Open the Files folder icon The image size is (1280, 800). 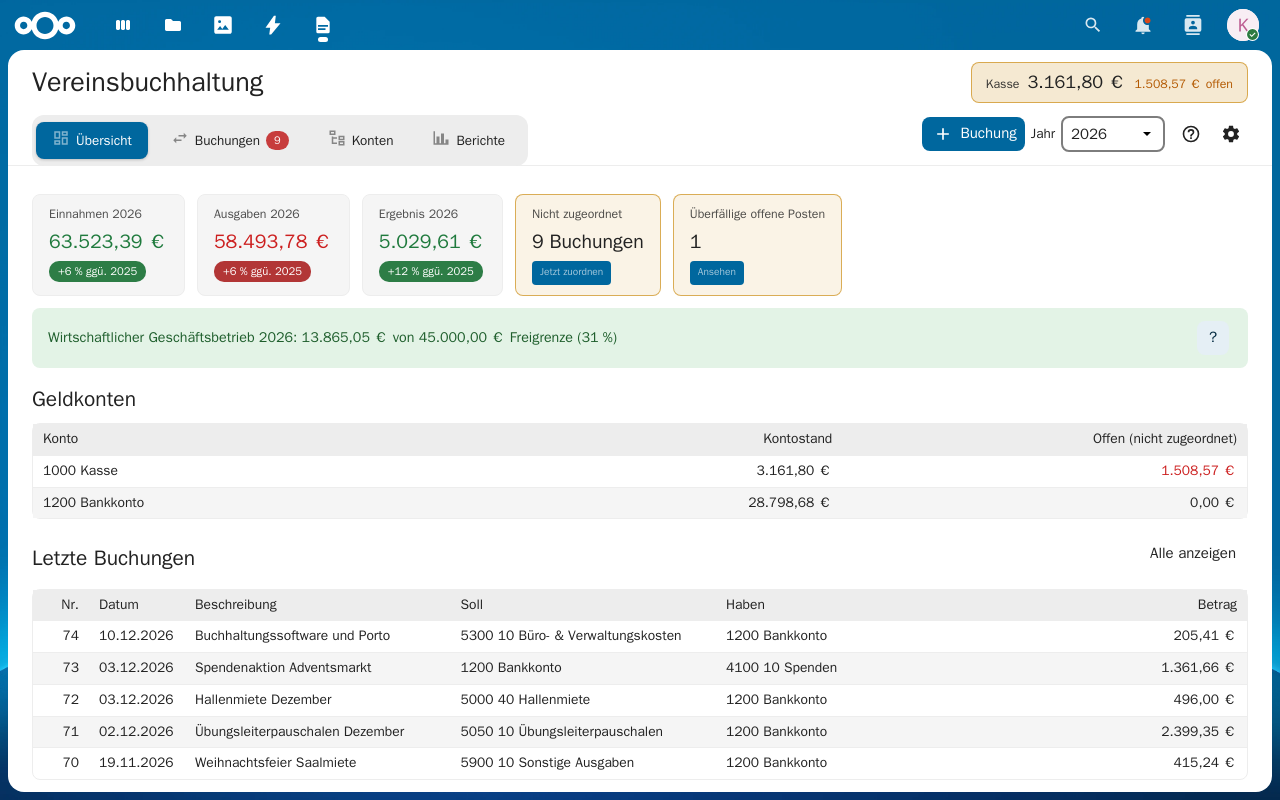click(173, 25)
